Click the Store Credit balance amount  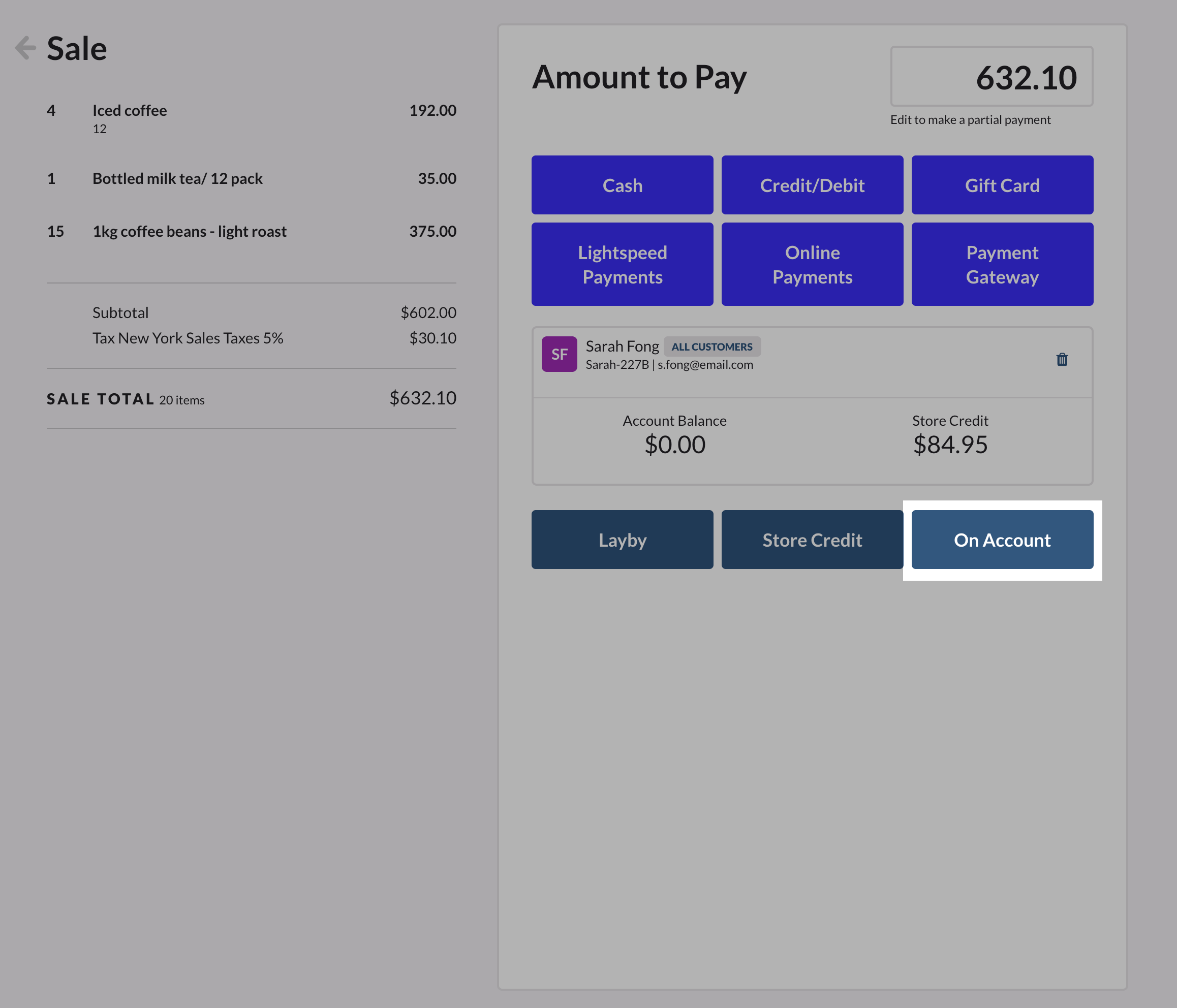click(950, 445)
